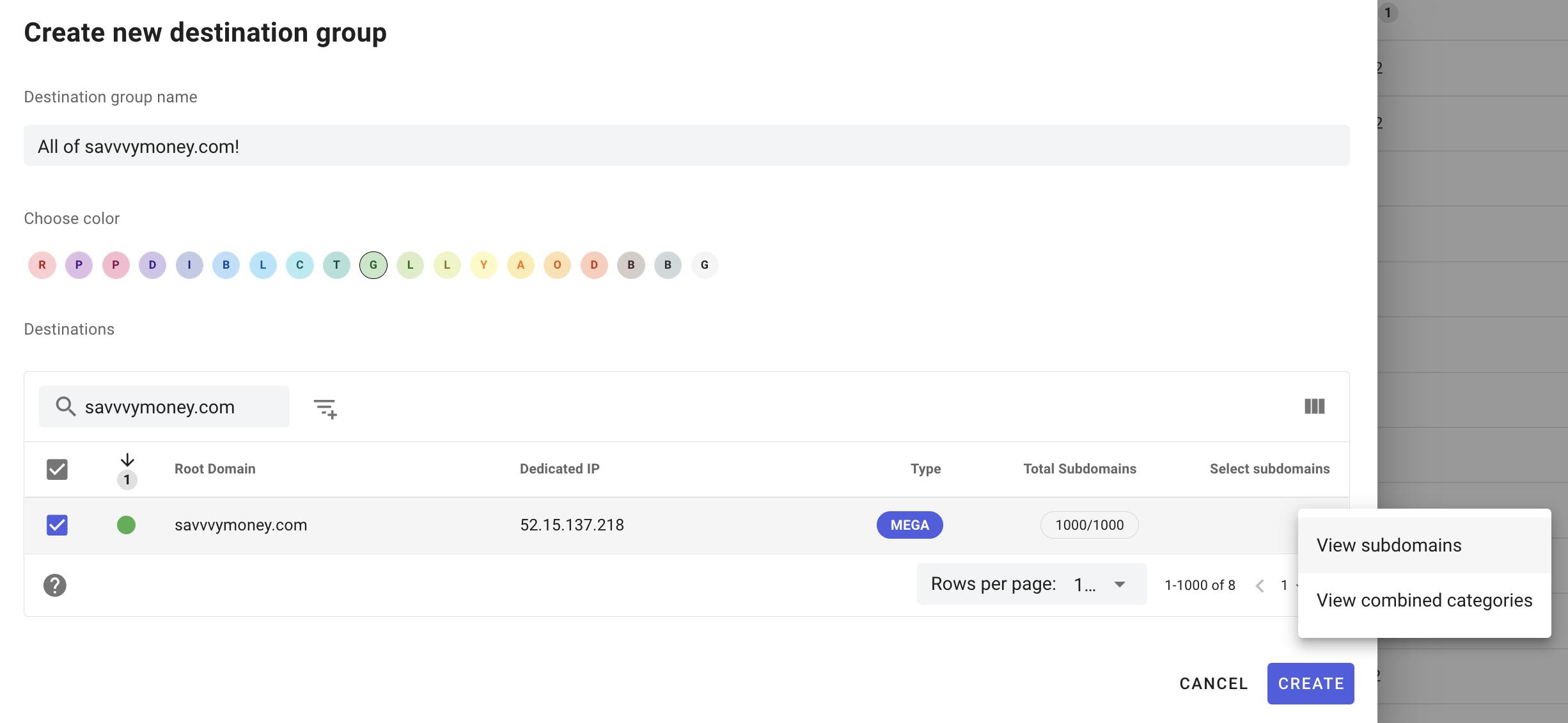Pick the light green L color swatch
Viewport: 1568px width, 723px height.
coord(410,265)
